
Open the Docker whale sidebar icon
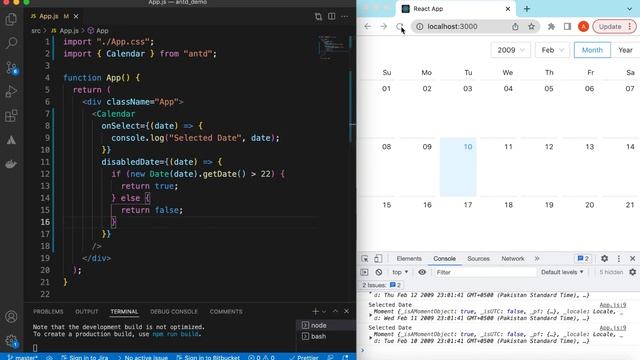(x=11, y=164)
